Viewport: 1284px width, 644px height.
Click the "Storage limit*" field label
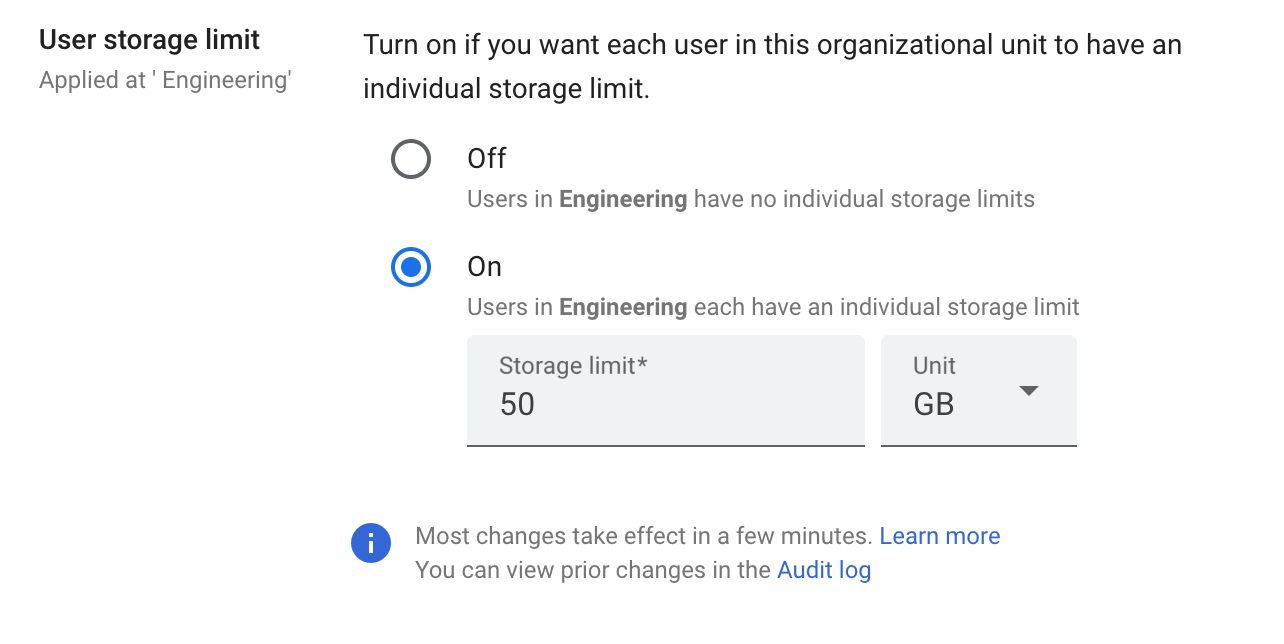coord(573,366)
